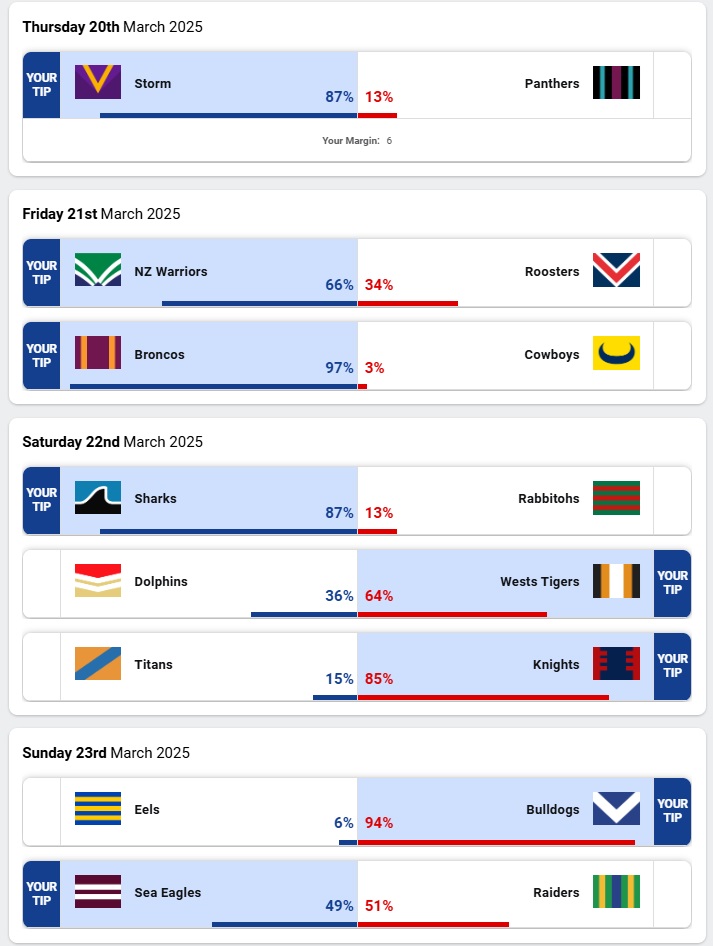Toggle tip to Rabbitohs on the right
The width and height of the screenshot is (713, 946).
672,500
